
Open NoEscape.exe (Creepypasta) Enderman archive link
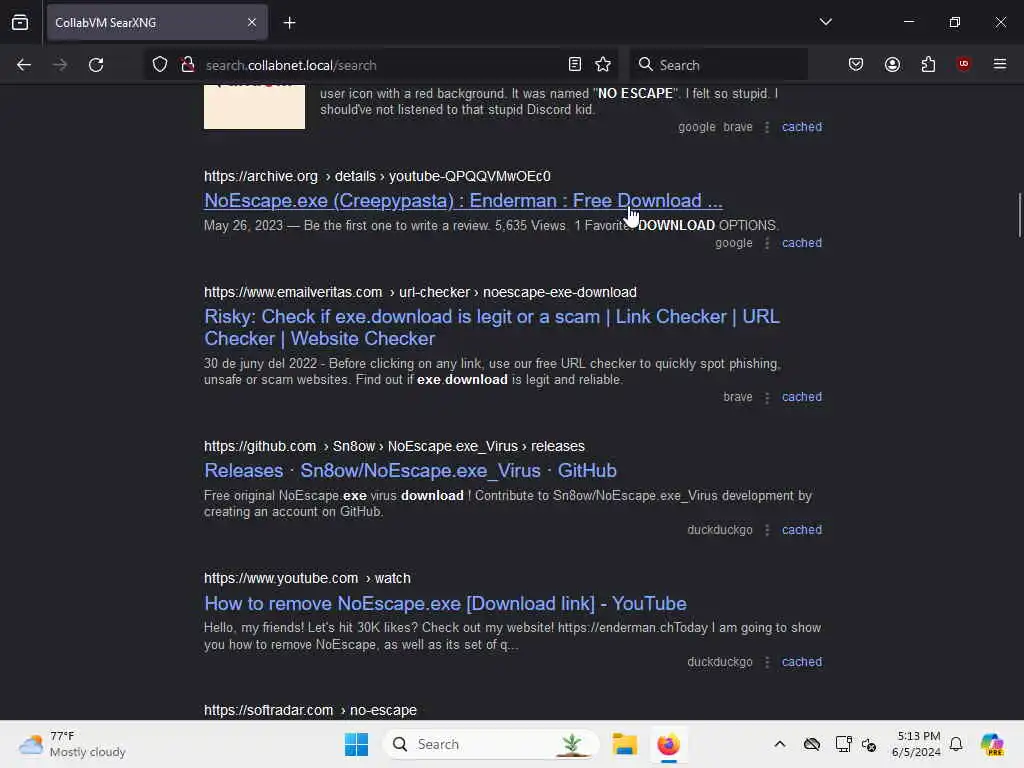click(x=463, y=200)
